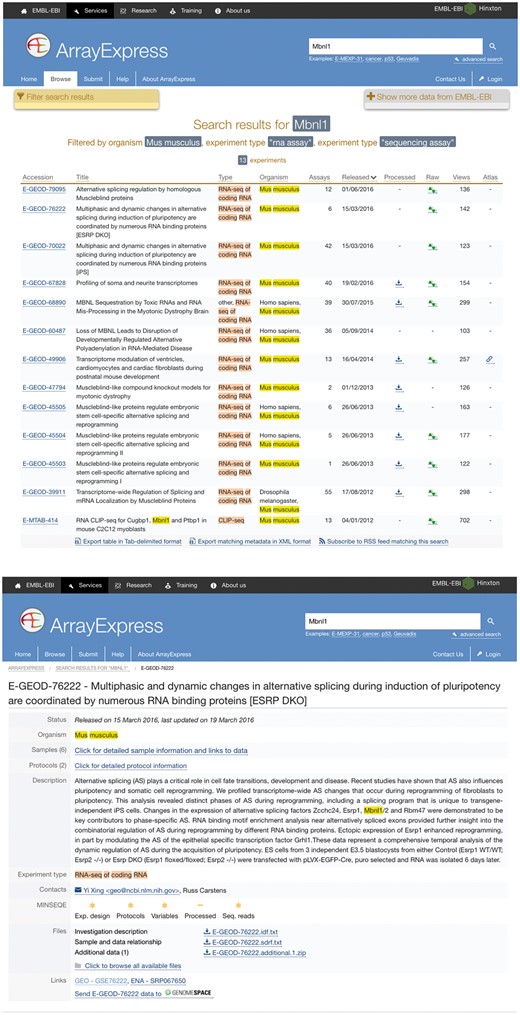Click the funnel icon in Filter search results
Screen dimensions: 520x1015
[21, 96]
